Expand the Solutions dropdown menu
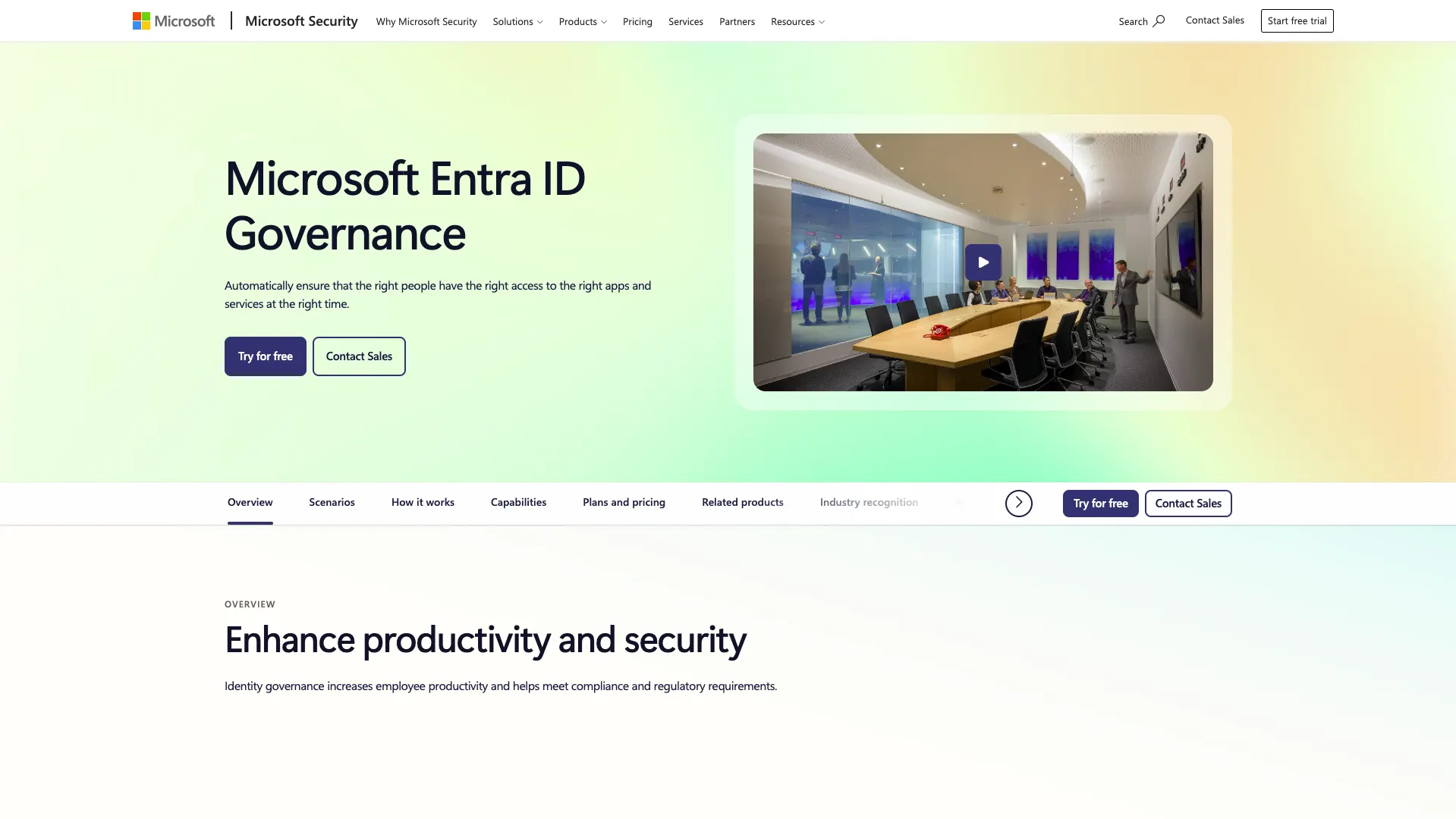This screenshot has width=1456, height=819. tap(517, 21)
